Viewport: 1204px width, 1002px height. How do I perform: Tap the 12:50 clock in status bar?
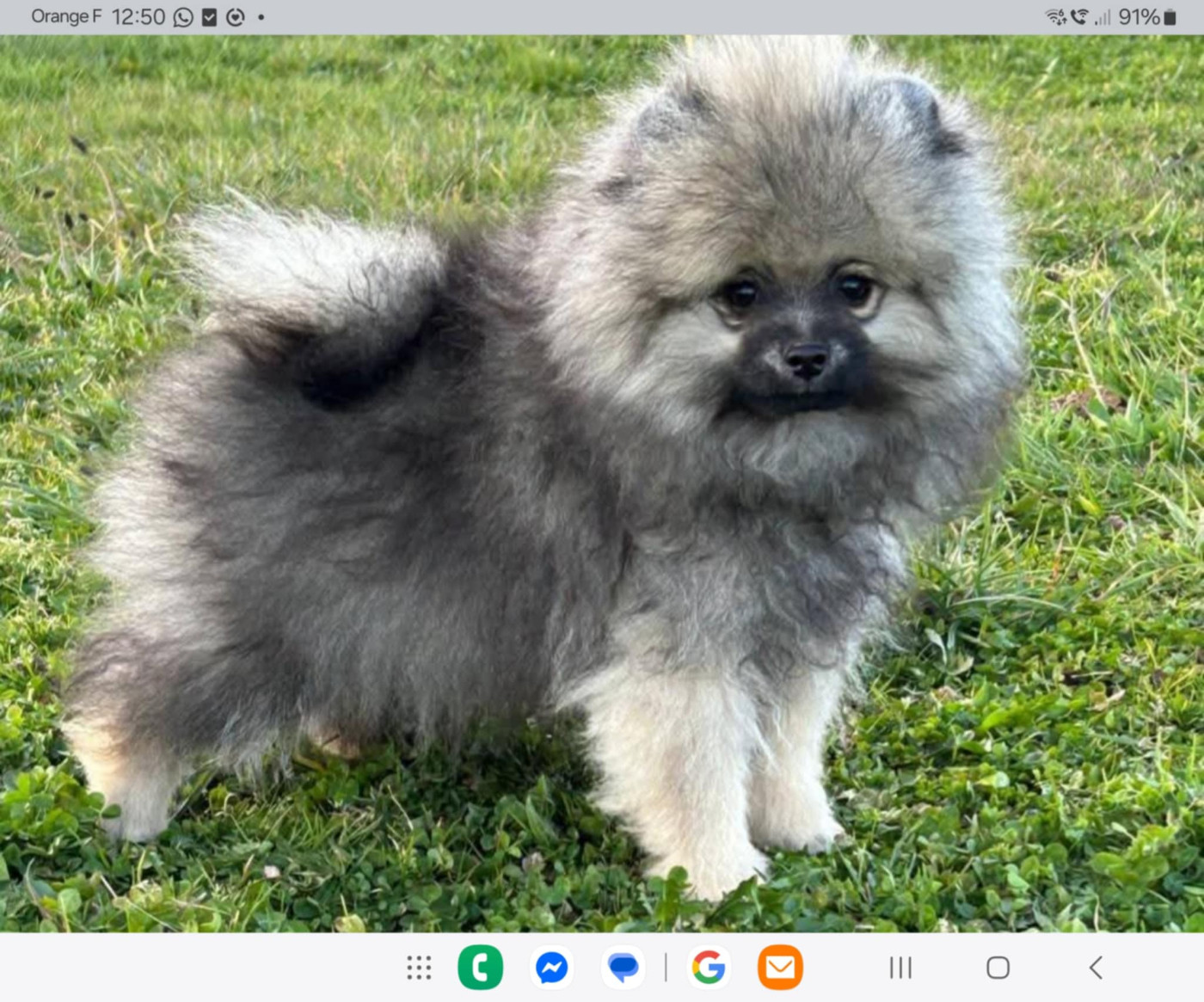point(138,17)
